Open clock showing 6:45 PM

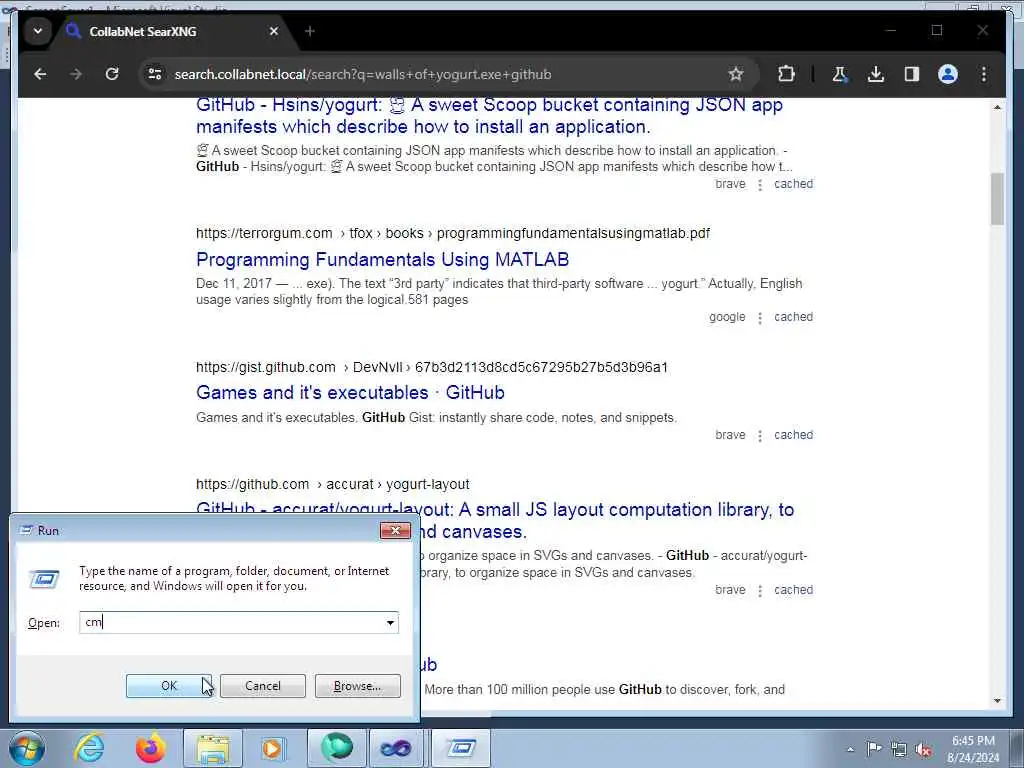point(973,749)
